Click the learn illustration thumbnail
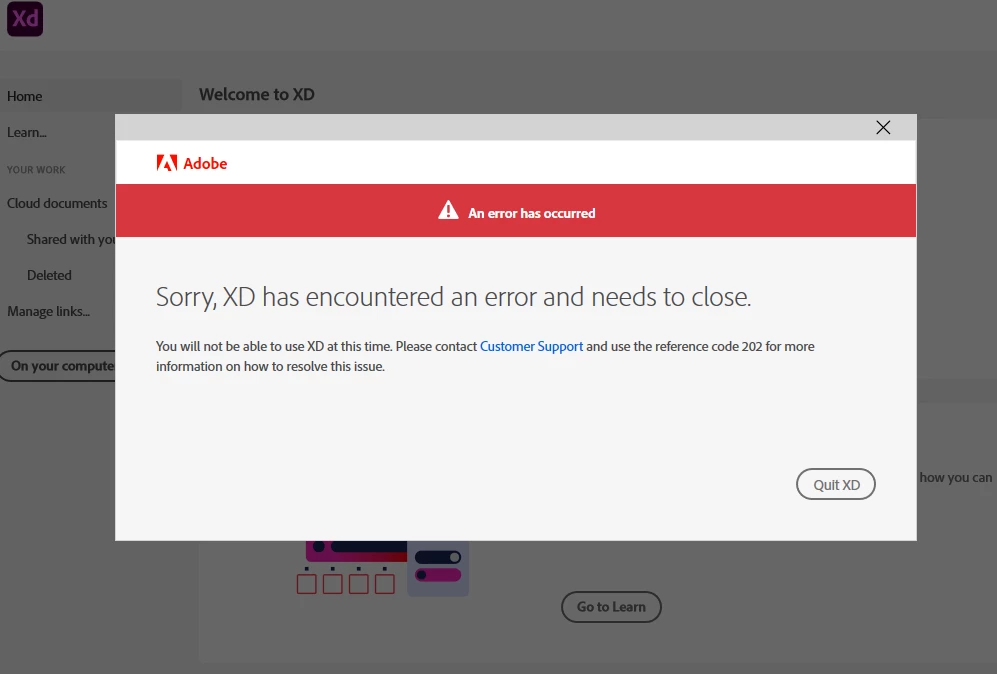 [383, 568]
